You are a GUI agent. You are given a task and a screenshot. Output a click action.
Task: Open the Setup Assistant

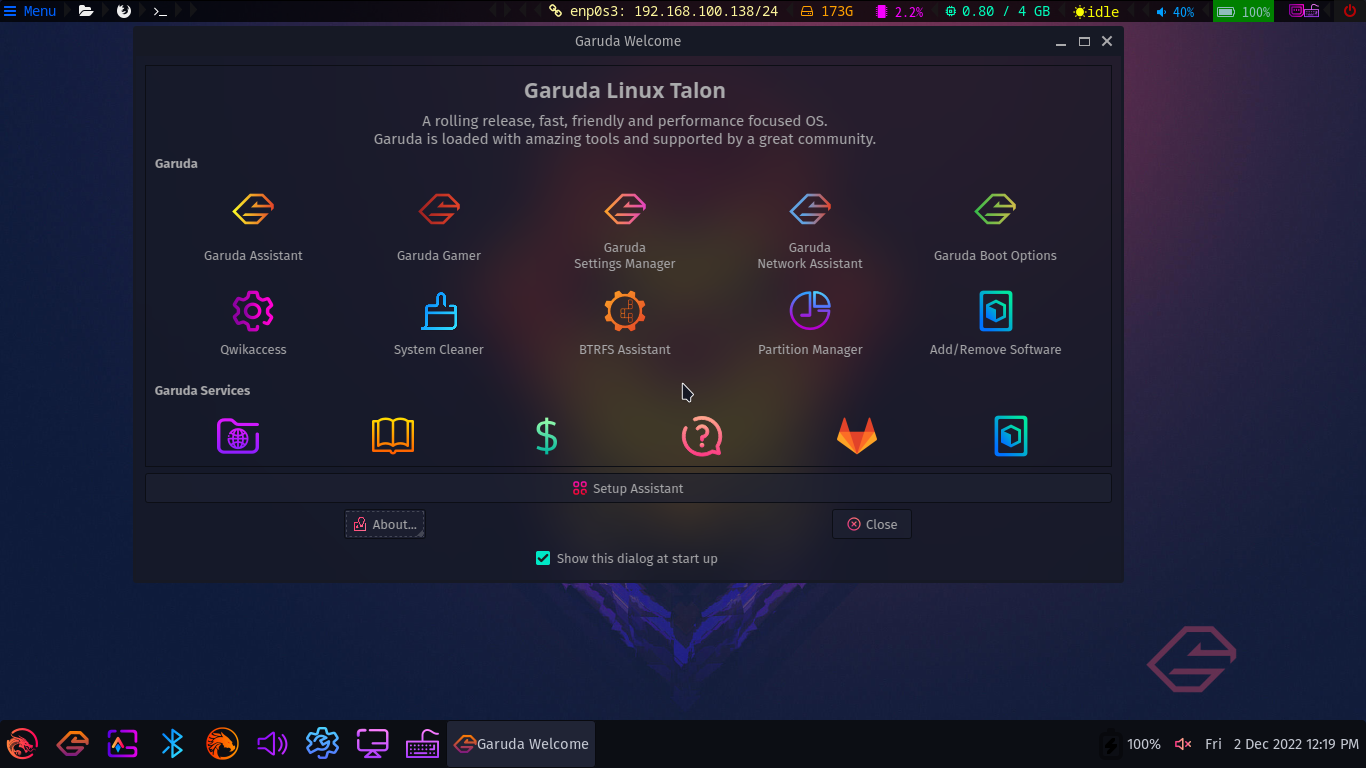coord(628,488)
